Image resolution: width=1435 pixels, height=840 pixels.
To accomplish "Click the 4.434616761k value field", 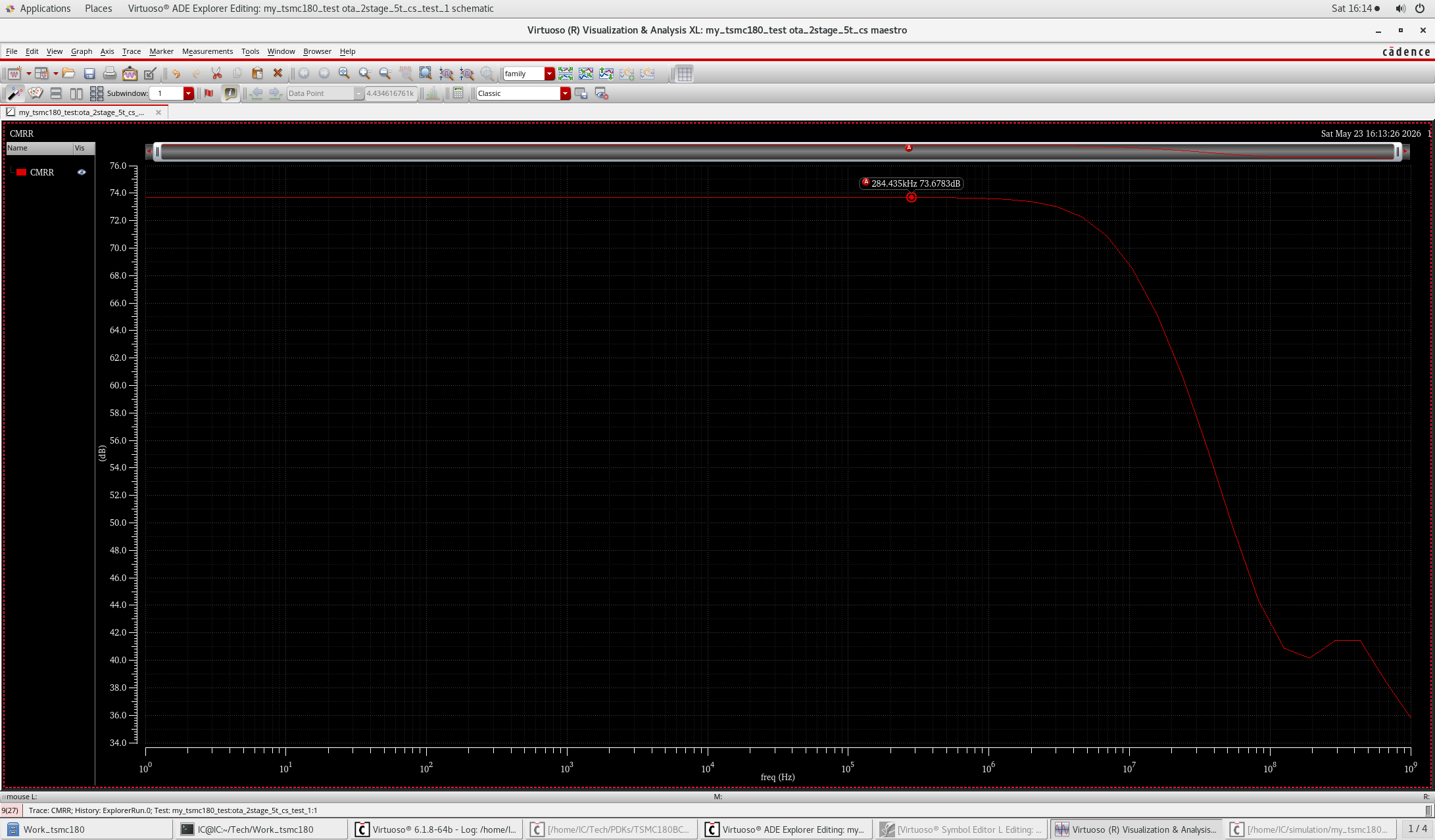I will pyautogui.click(x=391, y=93).
